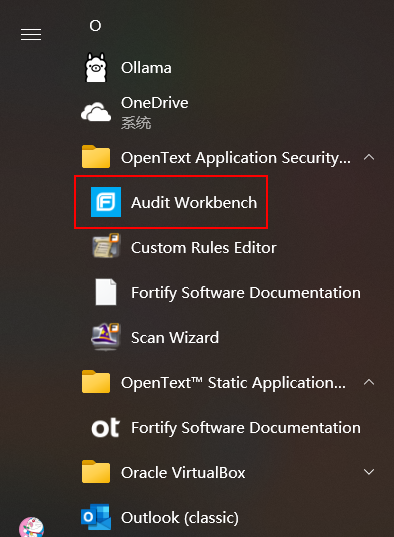Viewport: 394px width, 537px height.
Task: Click the Custom Rules Editor scroll icon
Action: (x=106, y=246)
